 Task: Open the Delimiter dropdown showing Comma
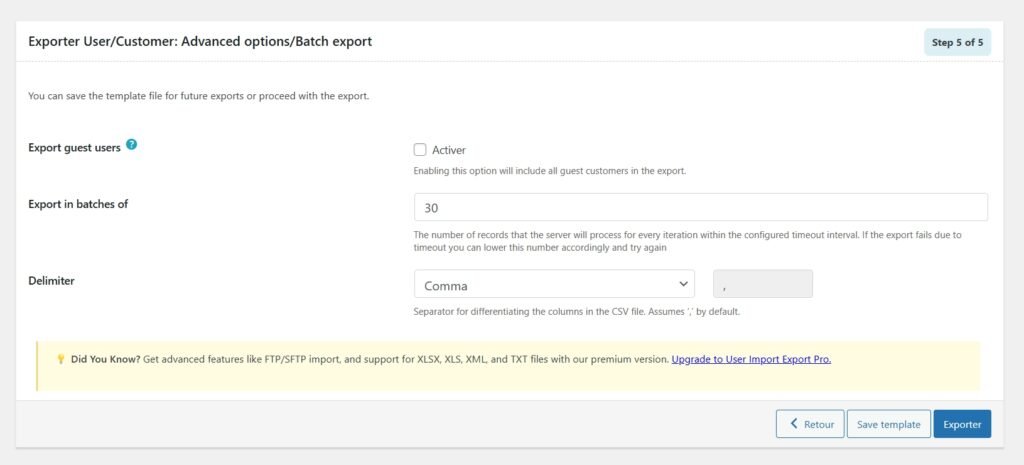tap(553, 284)
